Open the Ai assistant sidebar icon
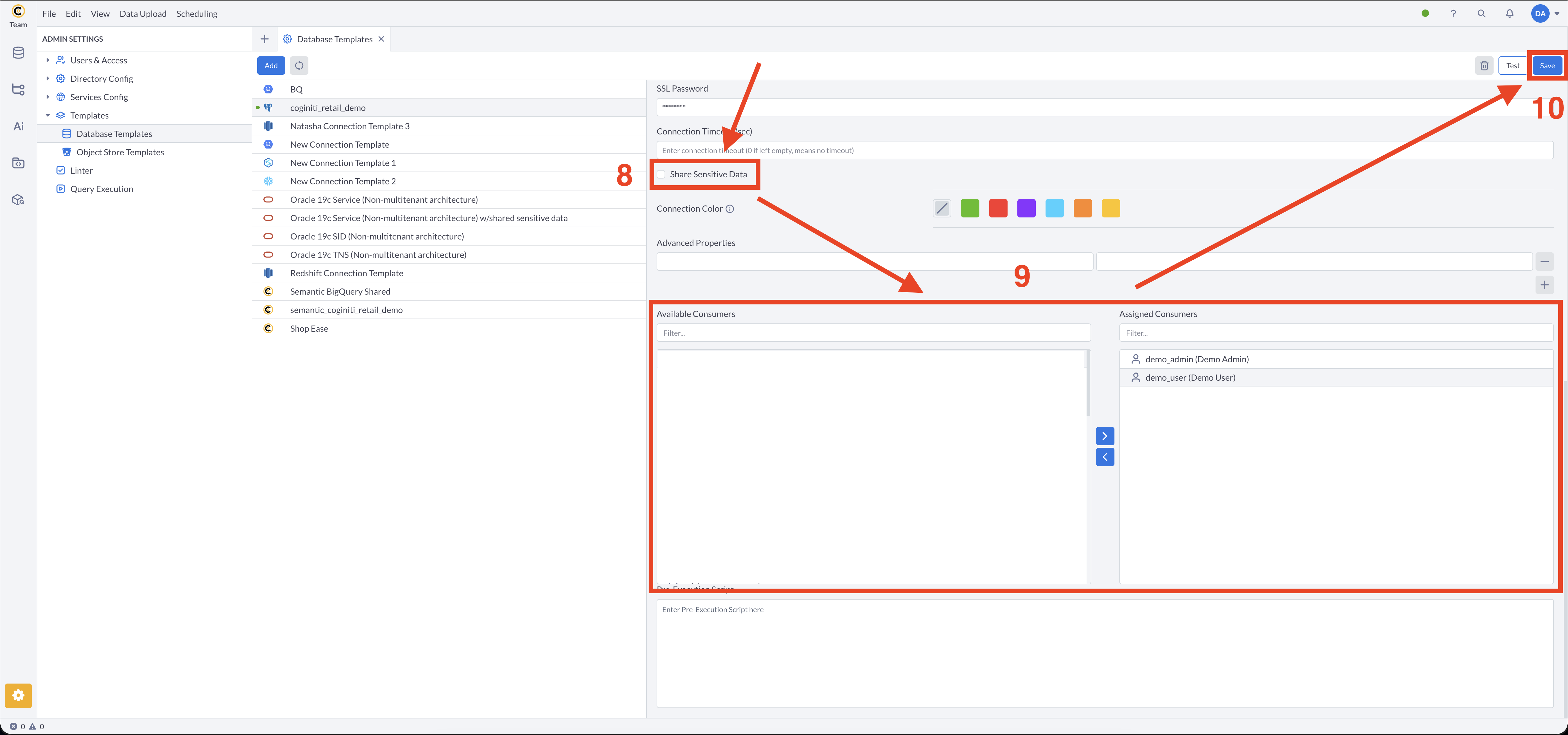Viewport: 1568px width, 735px height. [x=18, y=126]
